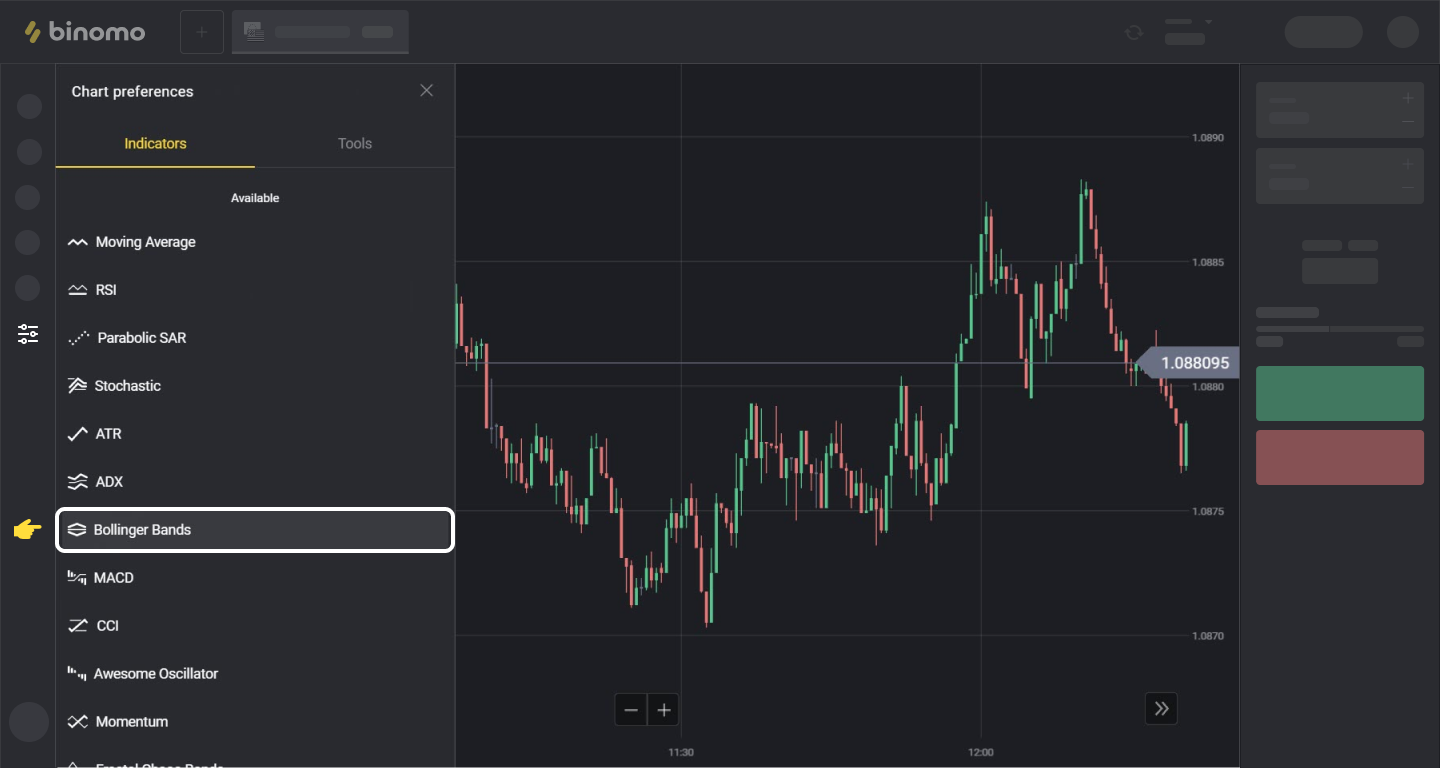Enable the Stochastic indicator
Screen dimensions: 1440x768
click(255, 386)
